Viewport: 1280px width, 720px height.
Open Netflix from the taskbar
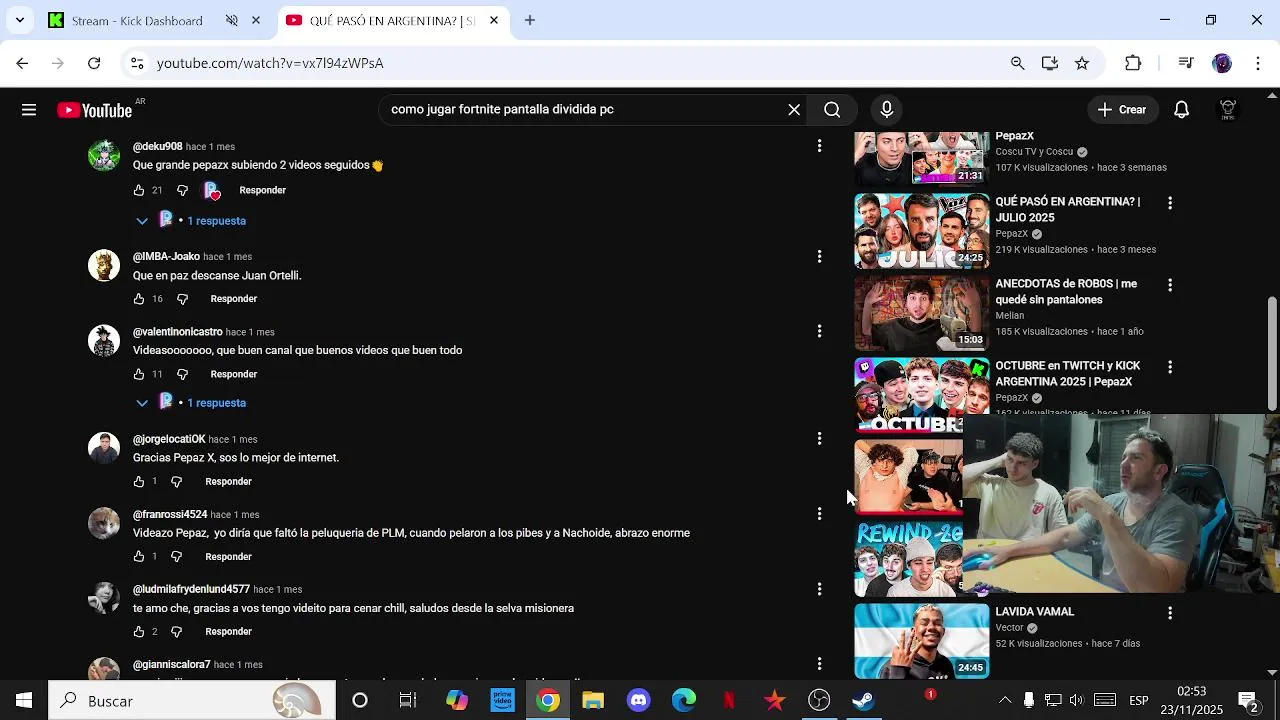[729, 701]
